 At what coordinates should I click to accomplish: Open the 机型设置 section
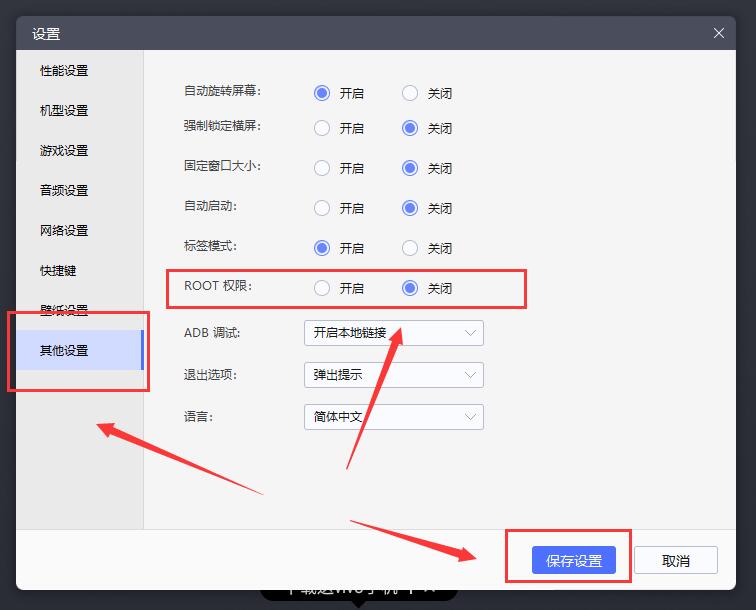(64, 111)
